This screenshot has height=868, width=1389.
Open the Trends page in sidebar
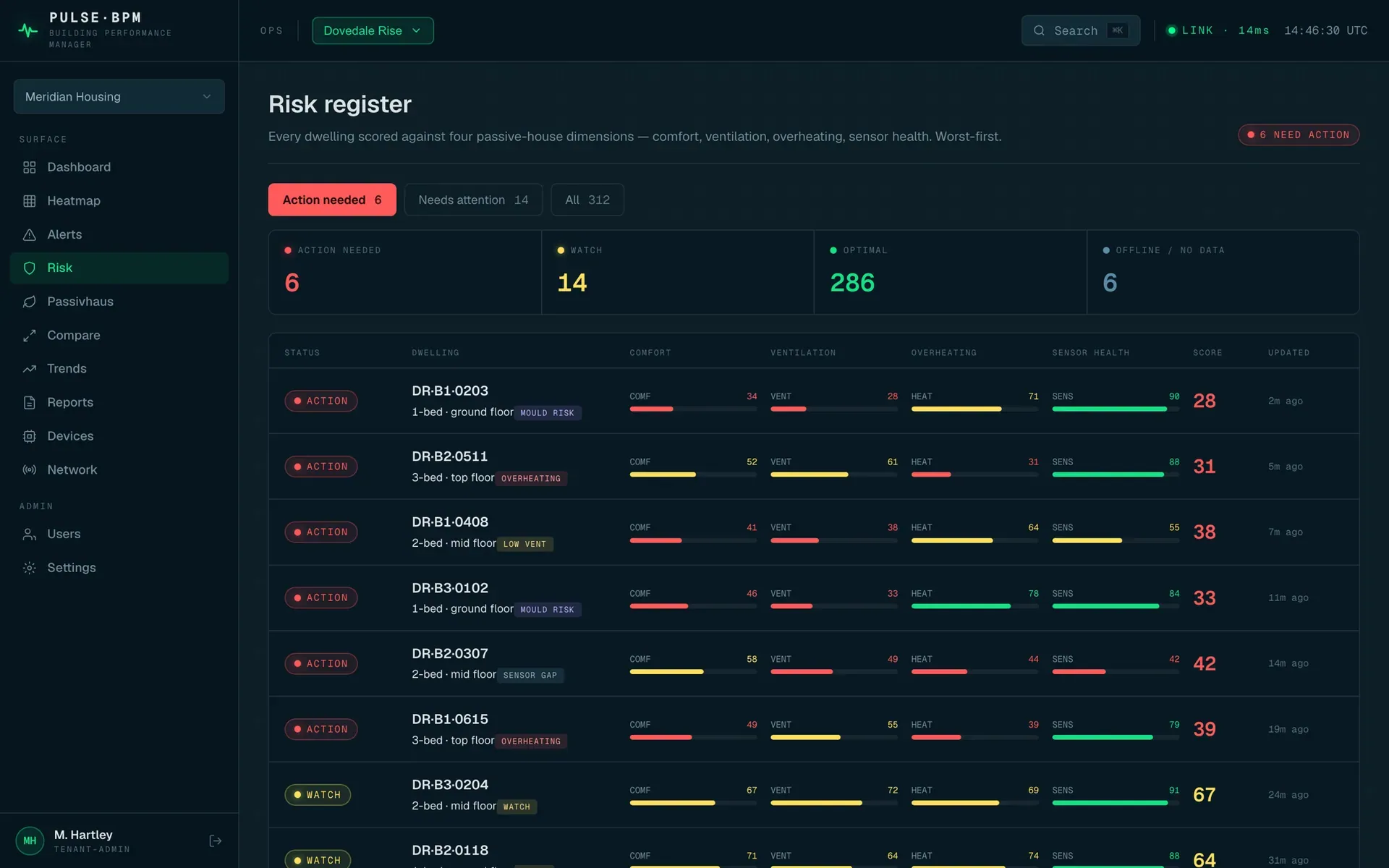[119, 369]
